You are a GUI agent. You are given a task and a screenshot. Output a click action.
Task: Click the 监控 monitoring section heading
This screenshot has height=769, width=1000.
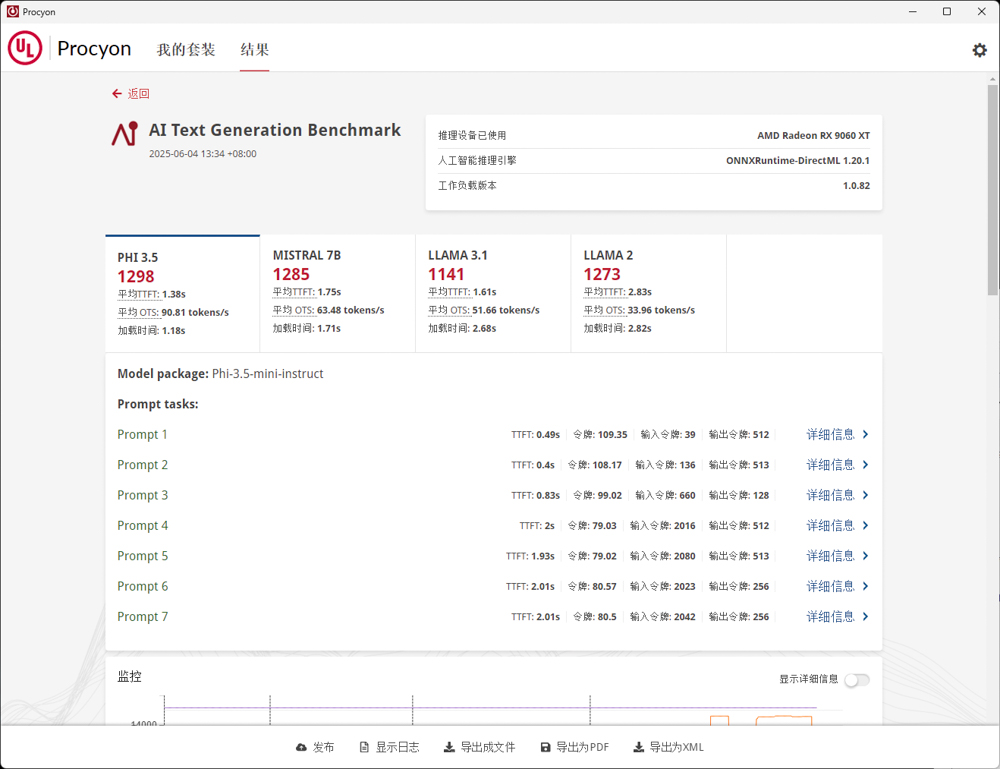[x=129, y=677]
